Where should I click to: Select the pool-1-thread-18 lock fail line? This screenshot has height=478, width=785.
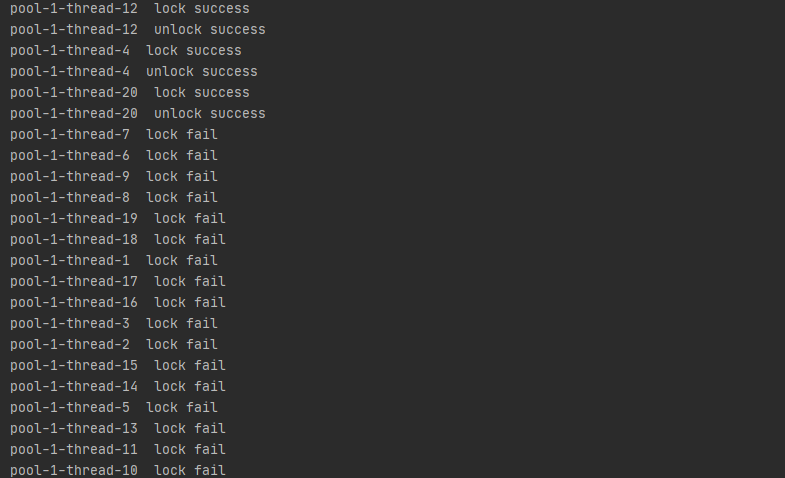pos(118,240)
